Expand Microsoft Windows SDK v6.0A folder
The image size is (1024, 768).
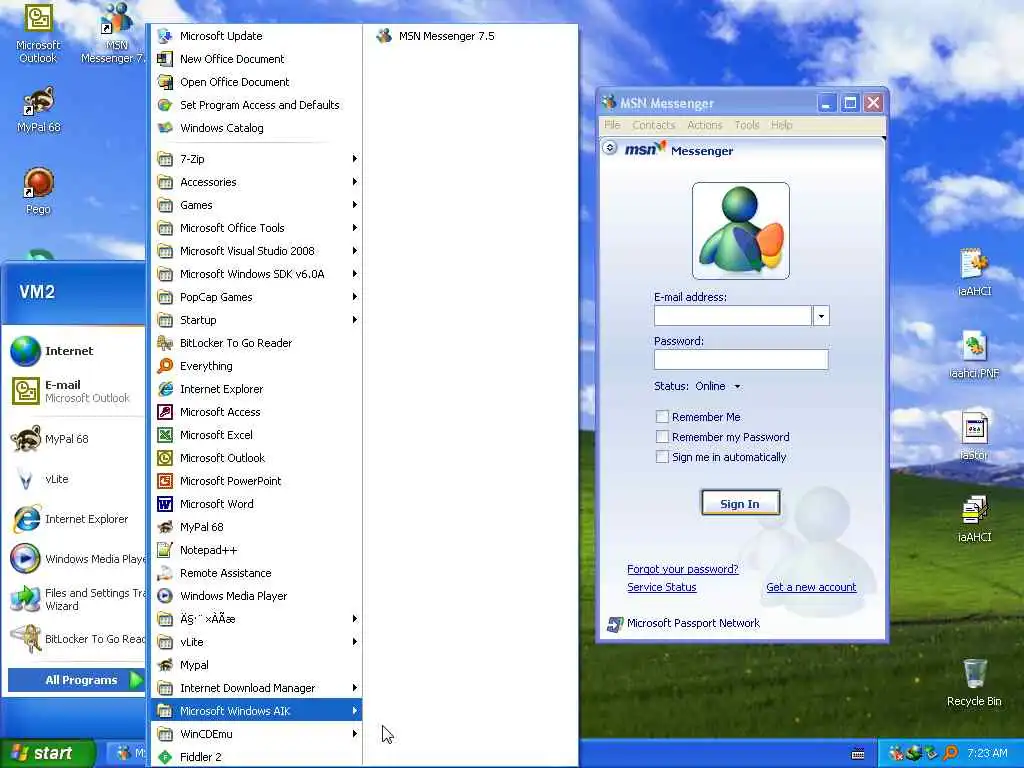coord(256,274)
